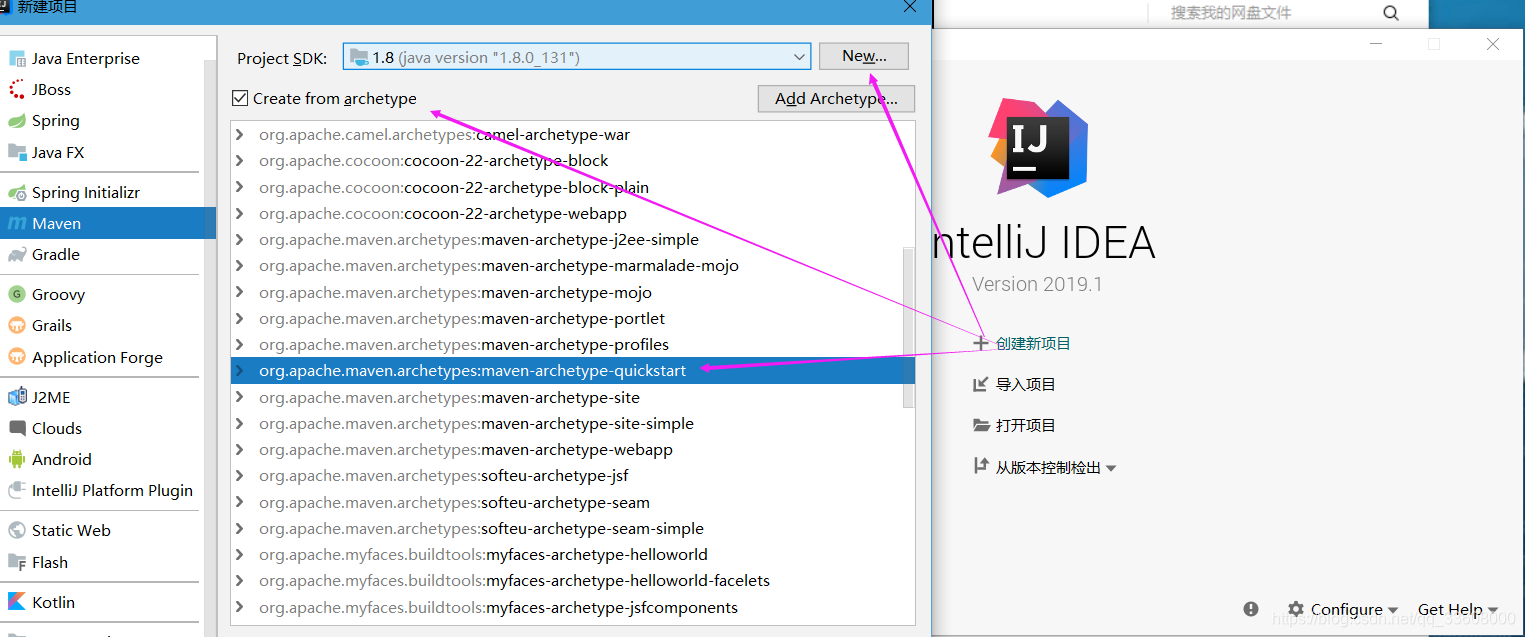
Task: Select myfaces-archetype-jsfcomponents archetype
Action: [x=567, y=607]
